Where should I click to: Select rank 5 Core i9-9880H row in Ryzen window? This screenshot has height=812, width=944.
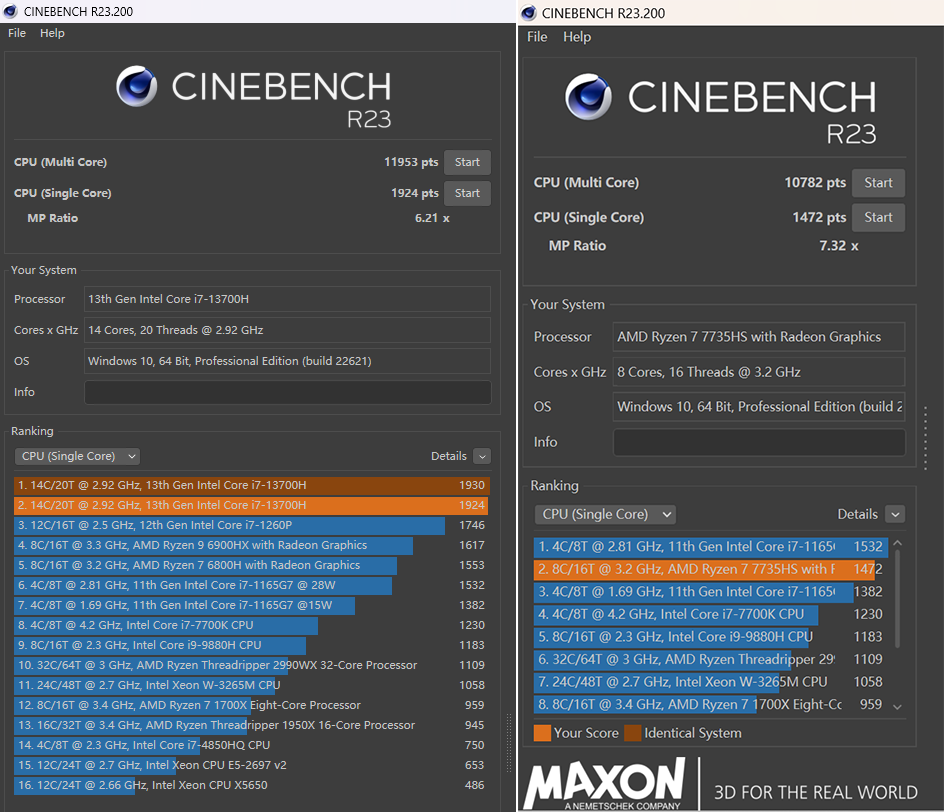pyautogui.click(x=710, y=637)
